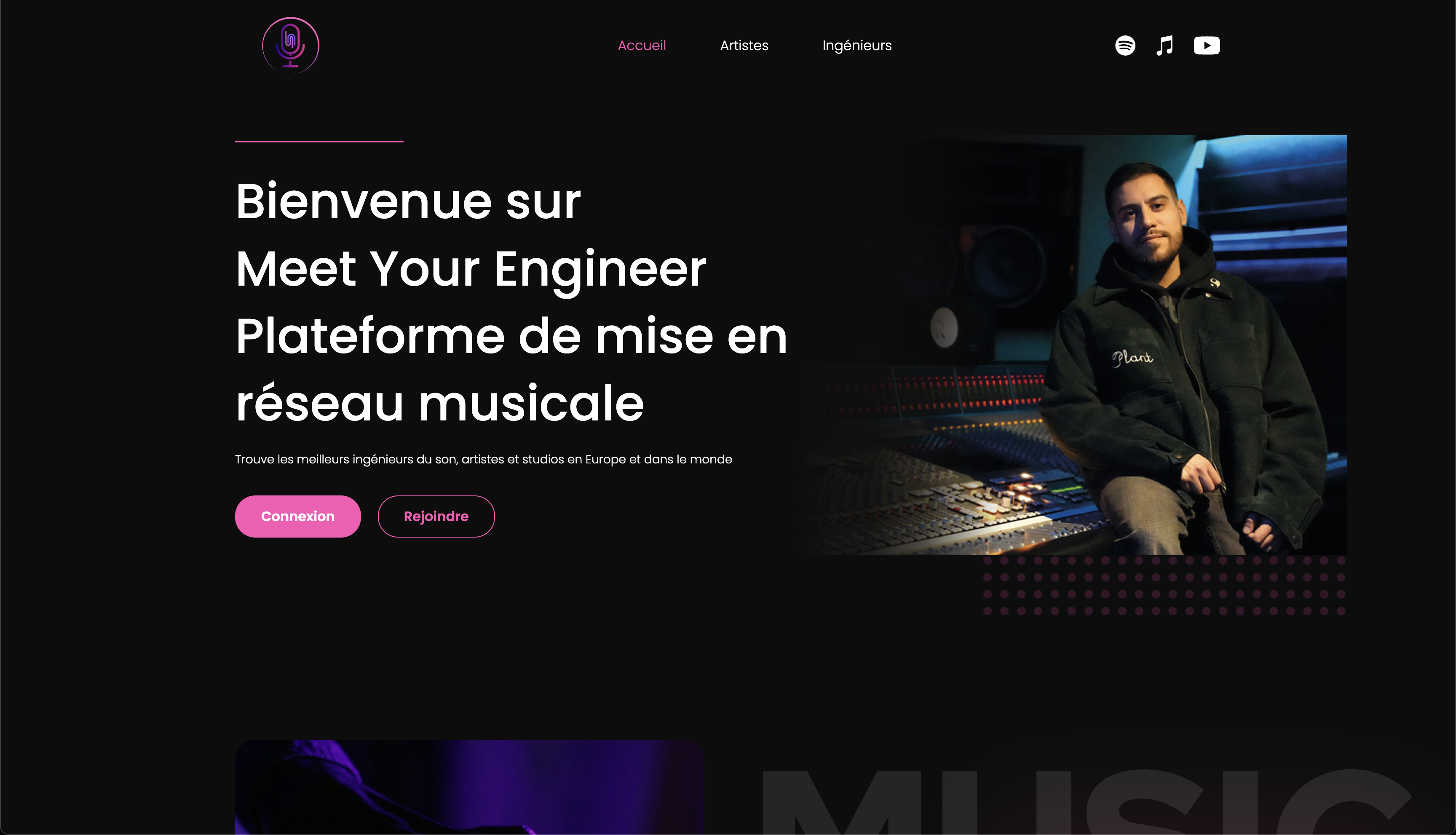Select the studio engineer hero photo
Viewport: 1456px width, 835px height.
[x=1075, y=345]
